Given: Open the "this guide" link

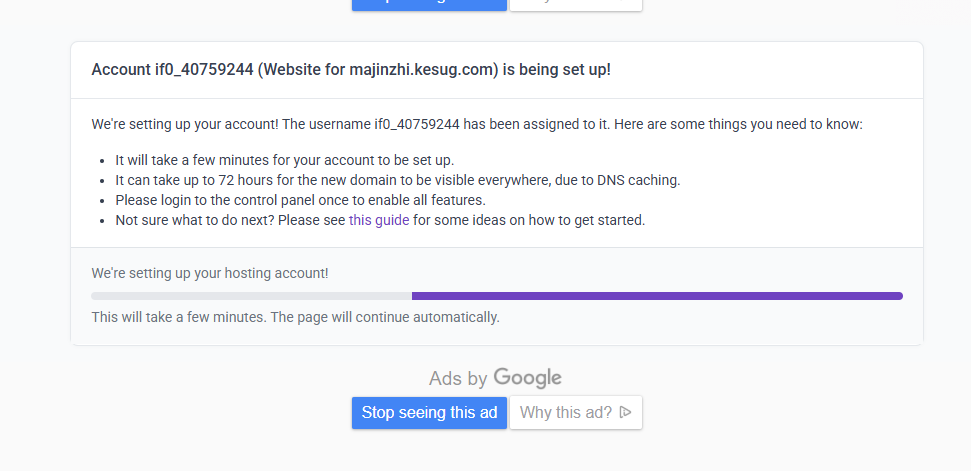Looking at the screenshot, I should pos(379,220).
